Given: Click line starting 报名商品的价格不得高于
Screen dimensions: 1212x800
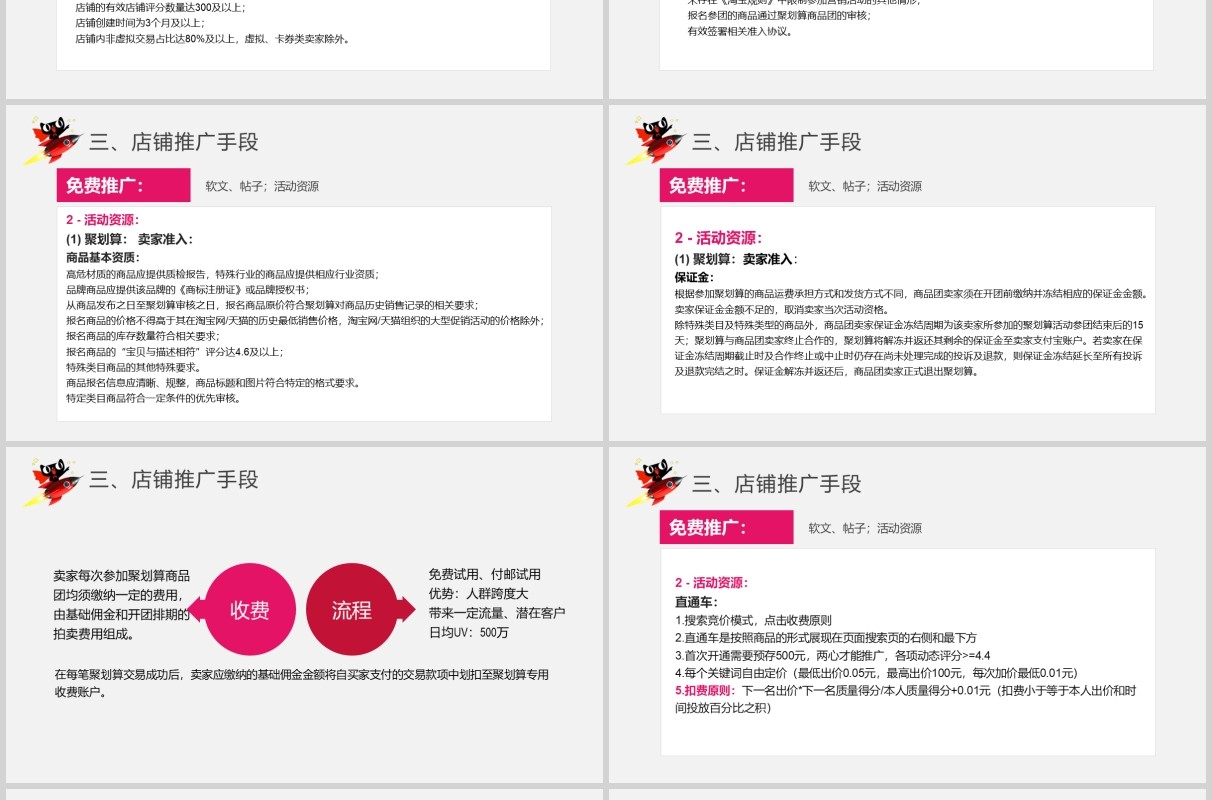Looking at the screenshot, I should pyautogui.click(x=305, y=320).
